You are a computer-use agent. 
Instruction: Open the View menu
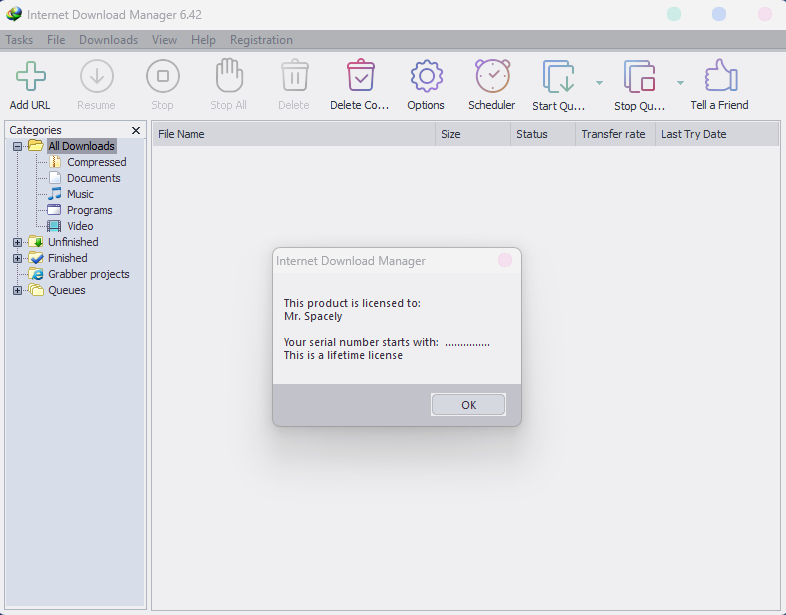point(164,40)
